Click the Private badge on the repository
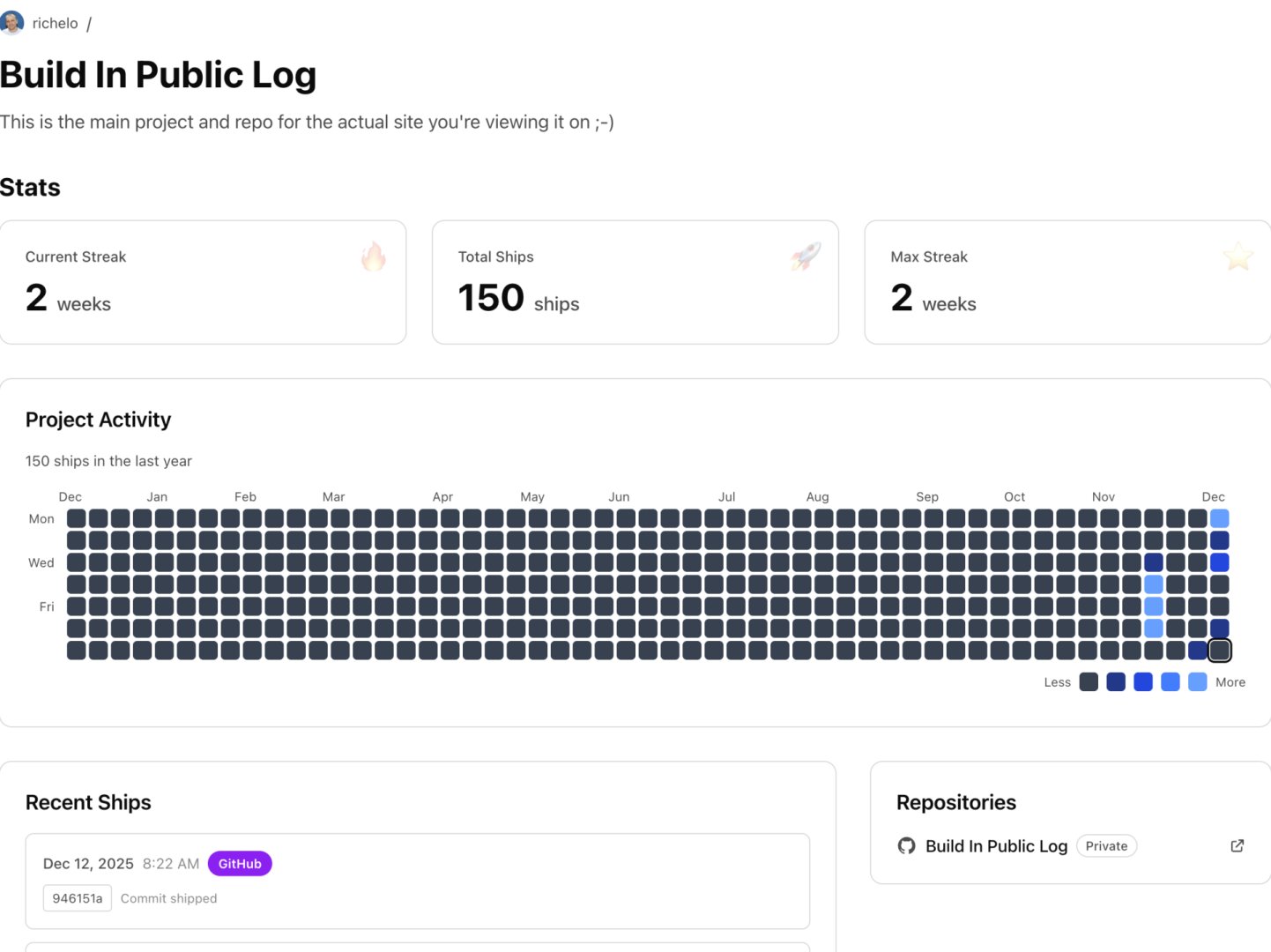This screenshot has width=1271, height=952. 1107,845
